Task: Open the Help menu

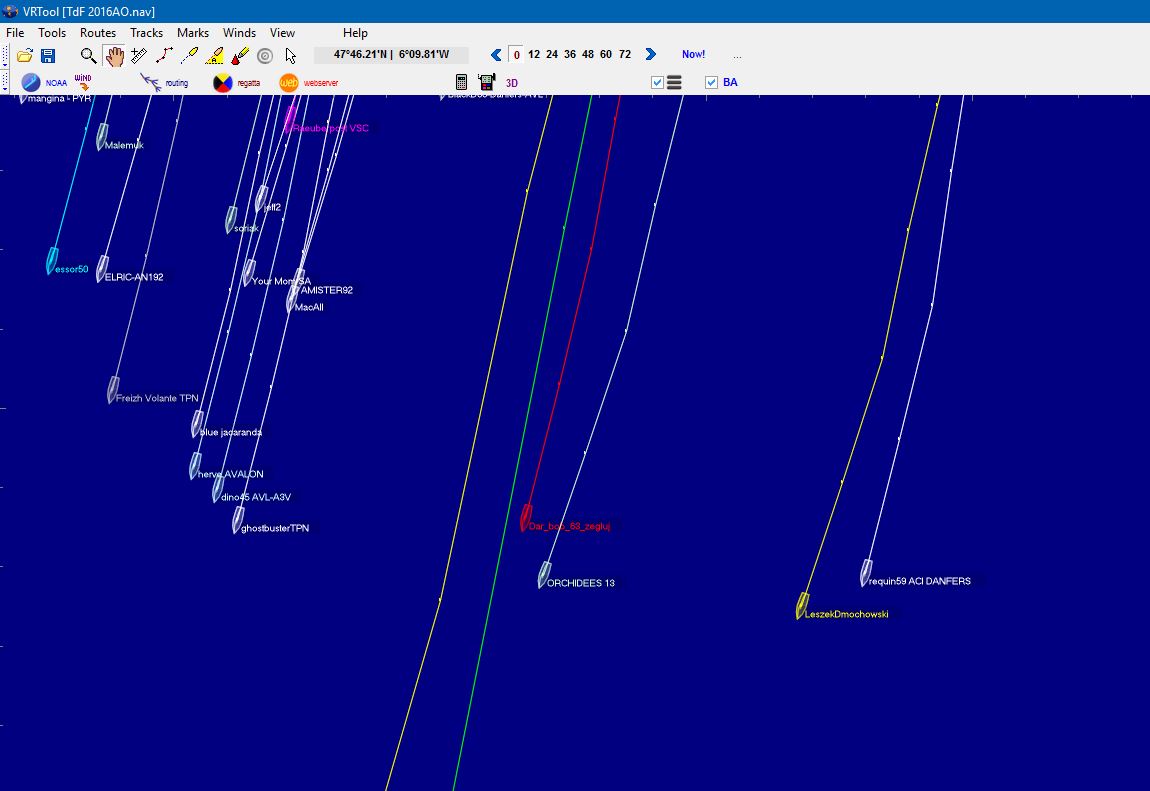Action: point(355,33)
